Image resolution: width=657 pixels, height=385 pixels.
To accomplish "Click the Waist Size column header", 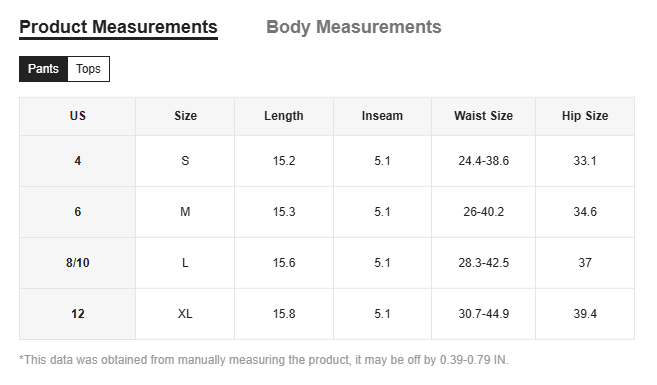I will point(484,116).
